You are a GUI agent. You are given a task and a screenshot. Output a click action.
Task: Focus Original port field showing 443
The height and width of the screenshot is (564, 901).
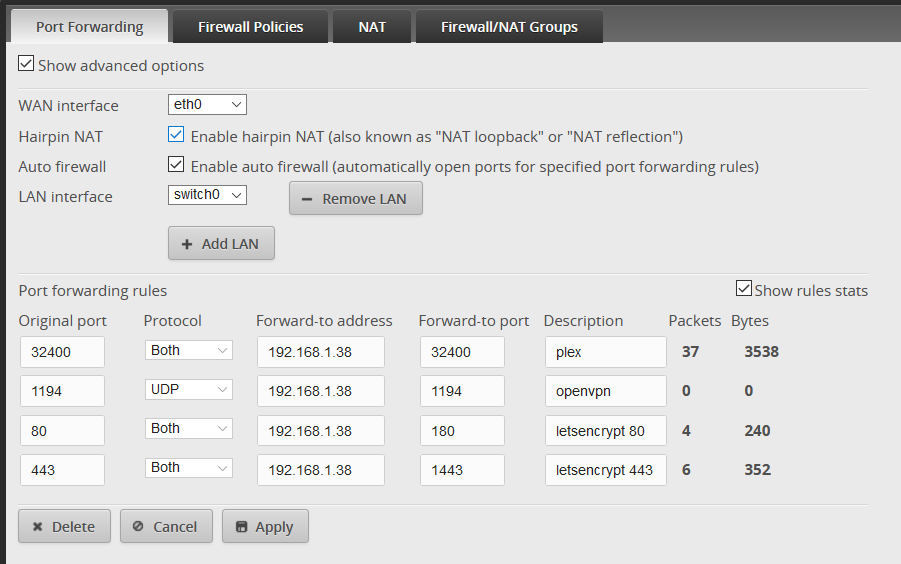tap(62, 470)
